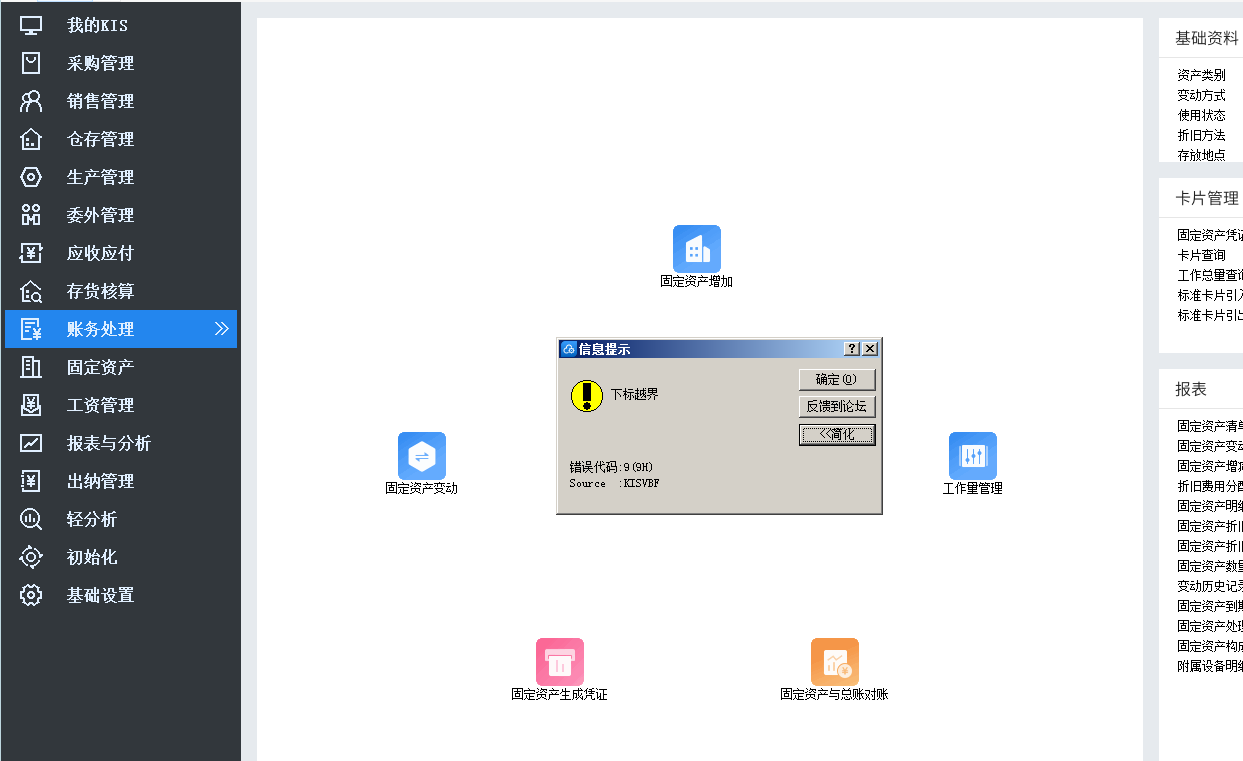Click the 仓存管理 house icon
The height and width of the screenshot is (761, 1243).
click(32, 139)
